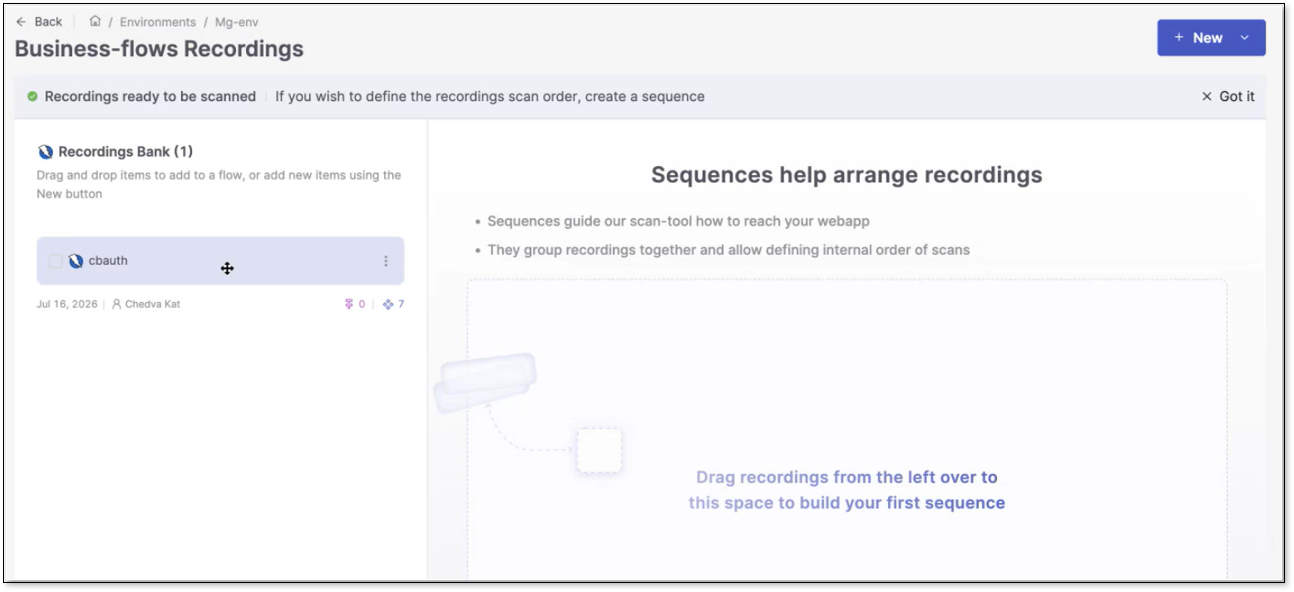Screen dimensions: 1294x592
Task: Click the green ready status checkmark
Action: pos(32,97)
